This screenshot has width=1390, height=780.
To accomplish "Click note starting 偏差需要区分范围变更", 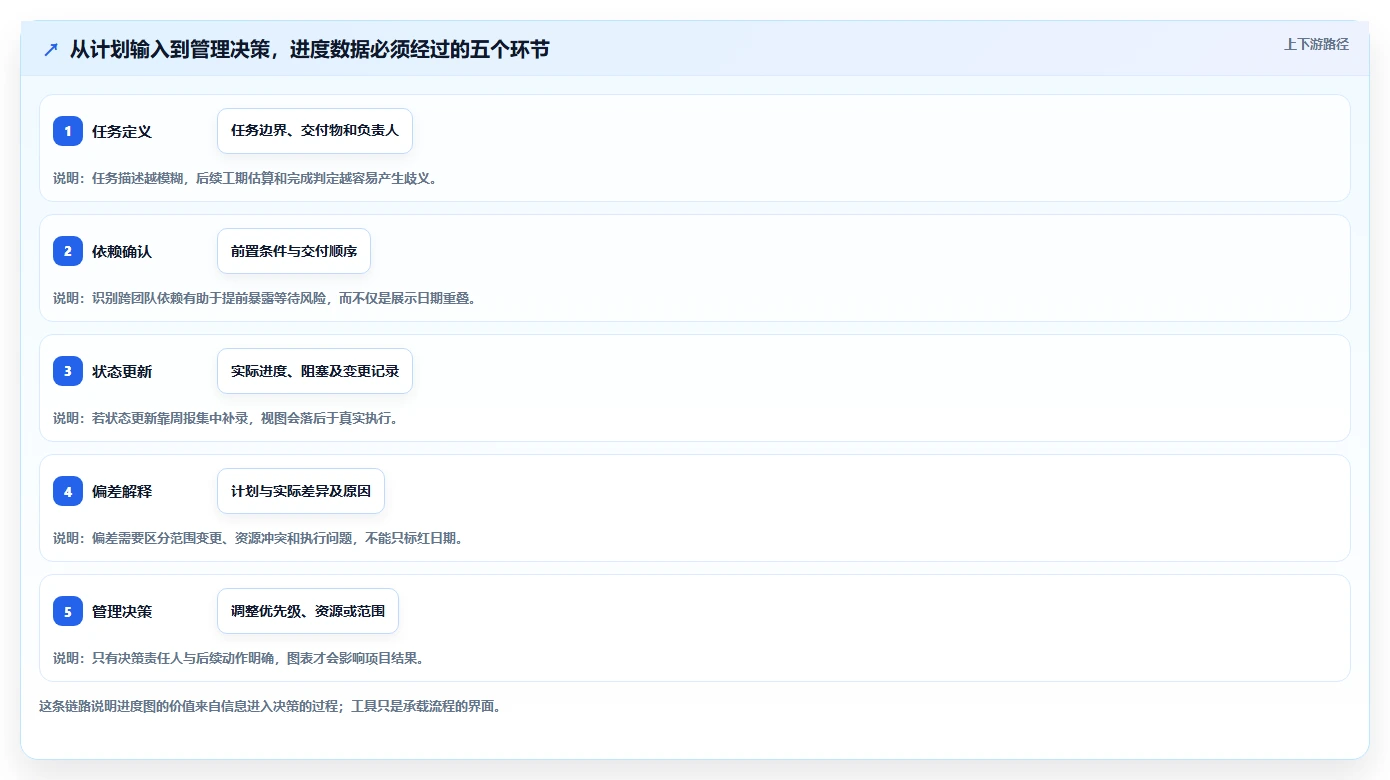I will tap(258, 538).
